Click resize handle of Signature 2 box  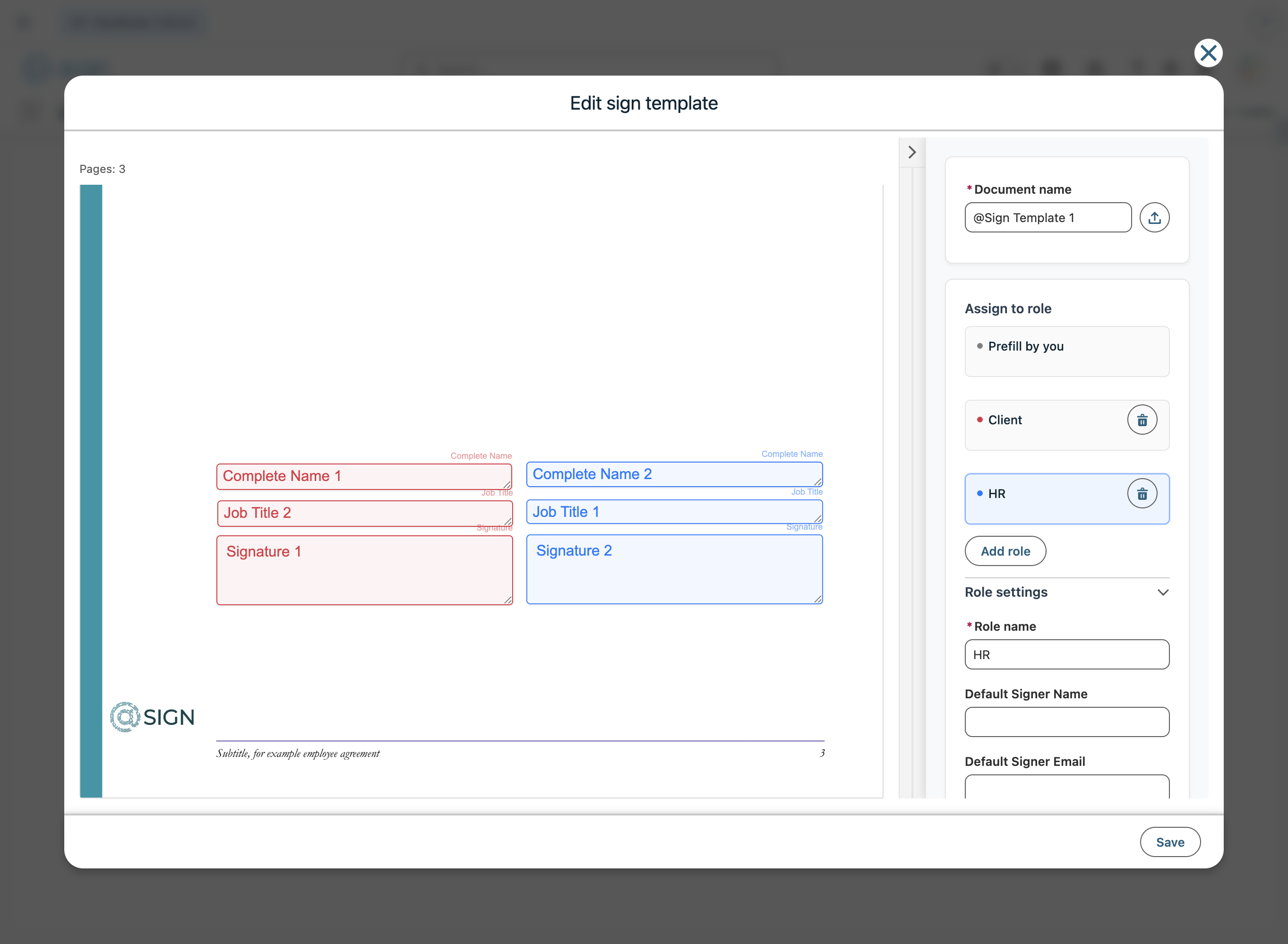818,599
